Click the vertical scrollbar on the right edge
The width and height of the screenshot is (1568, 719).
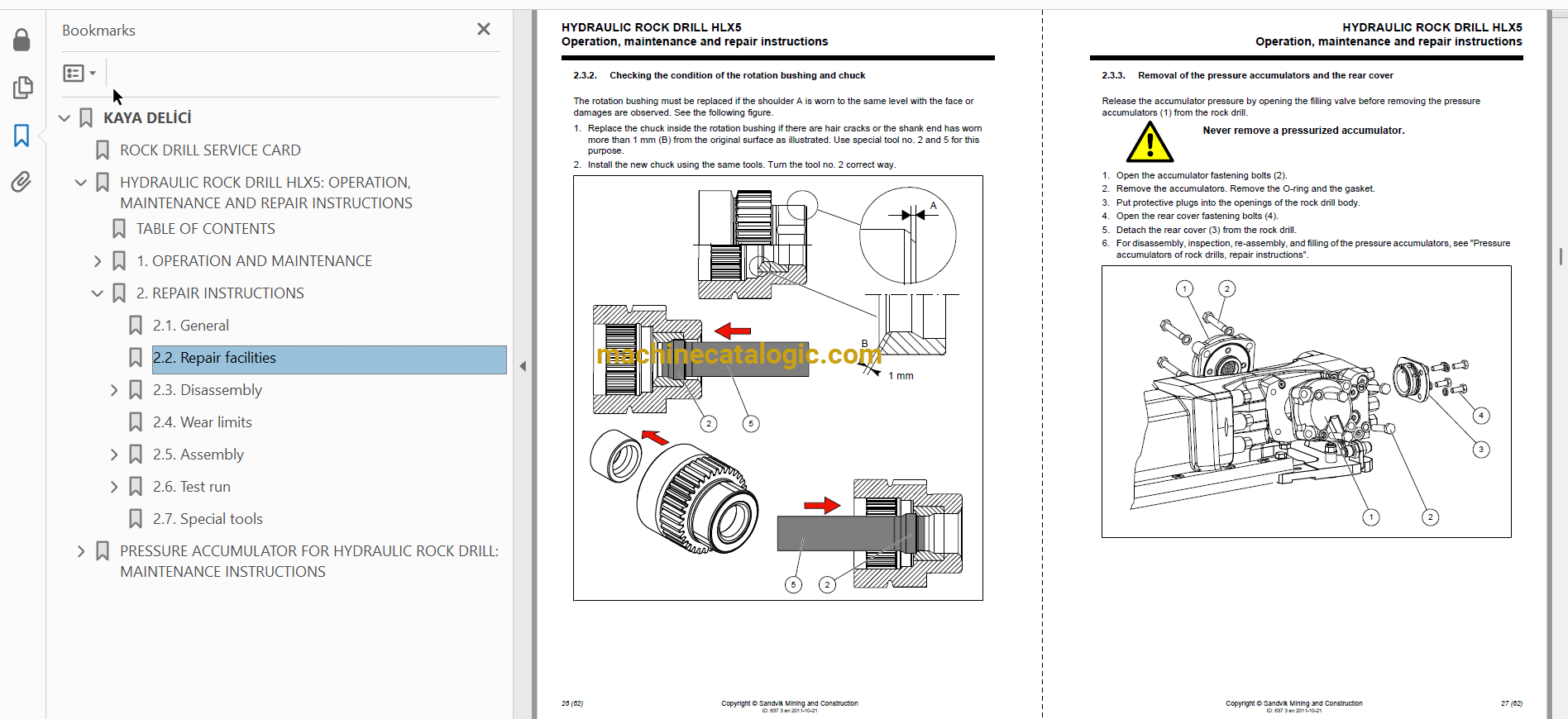tap(1561, 256)
